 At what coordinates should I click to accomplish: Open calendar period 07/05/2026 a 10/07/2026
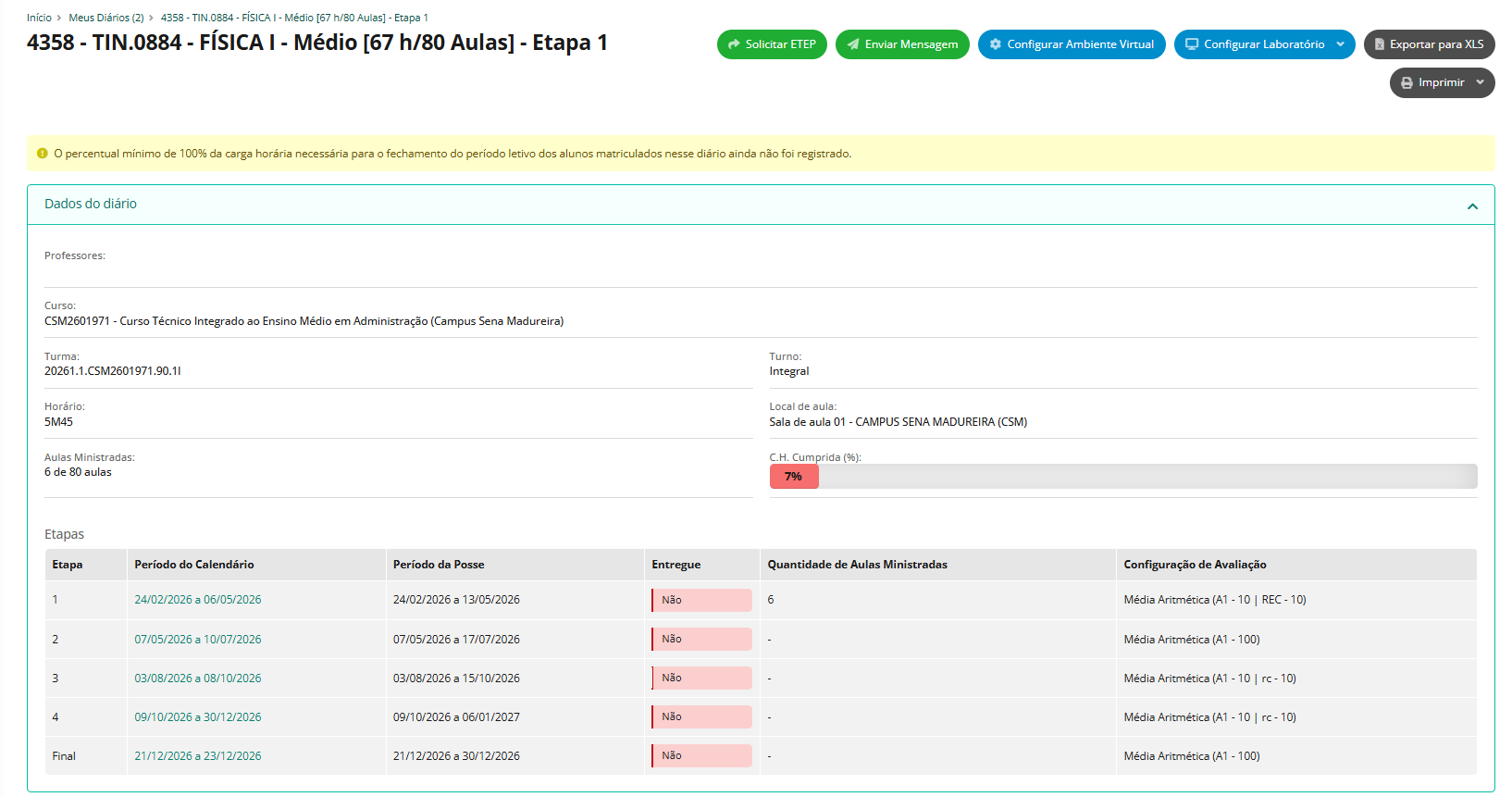coord(198,640)
